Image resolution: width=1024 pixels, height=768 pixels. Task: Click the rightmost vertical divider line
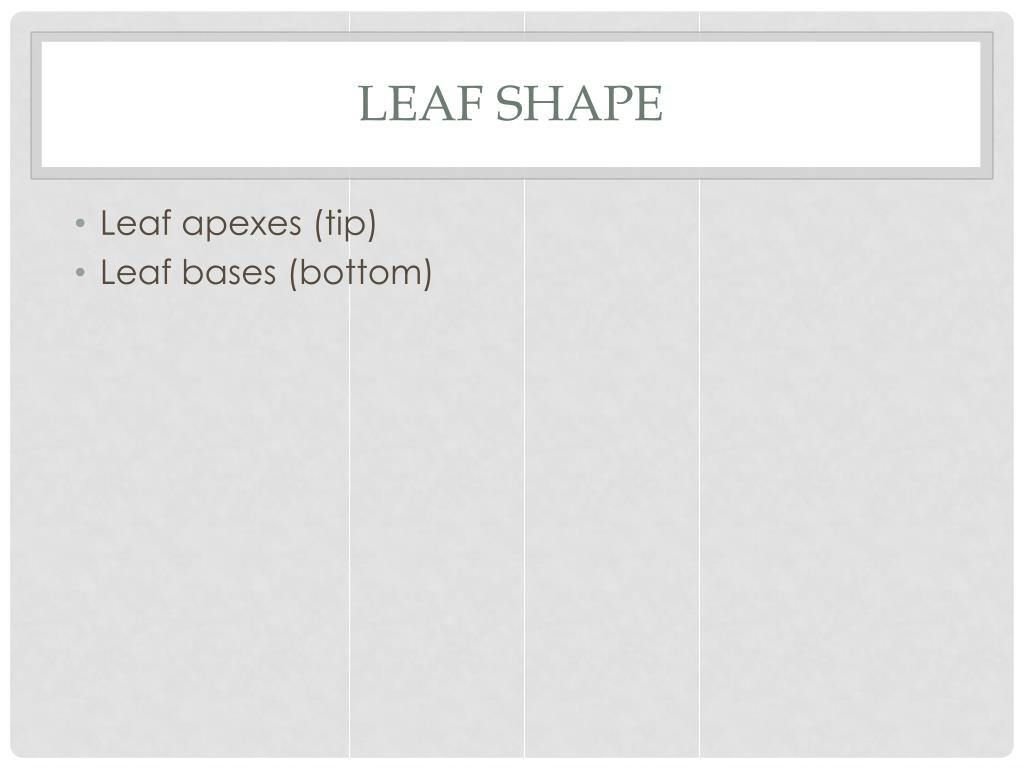click(699, 457)
